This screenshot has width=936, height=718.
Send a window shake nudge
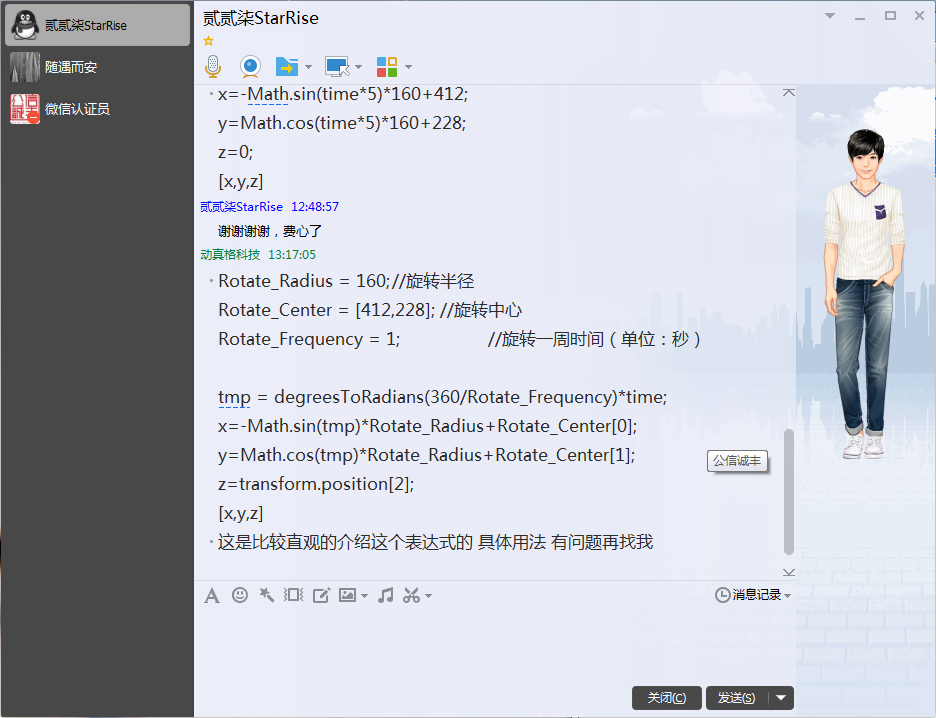[293, 595]
